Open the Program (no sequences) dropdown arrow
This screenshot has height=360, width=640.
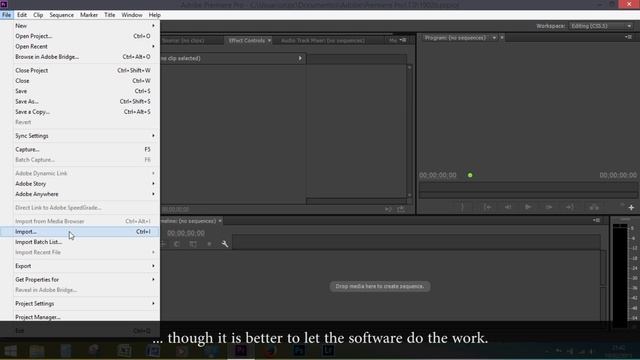[x=494, y=38]
